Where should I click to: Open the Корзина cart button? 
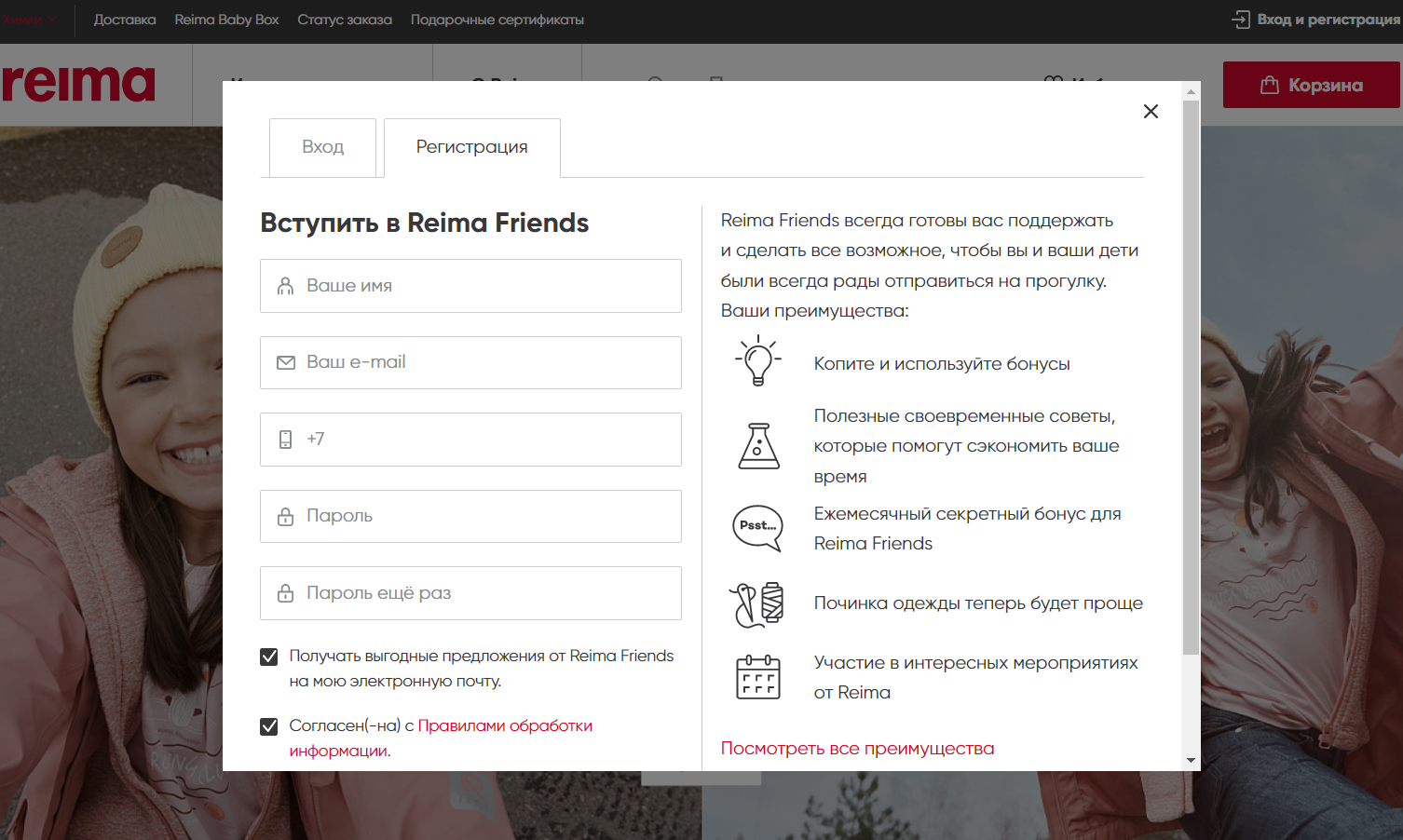1312,85
